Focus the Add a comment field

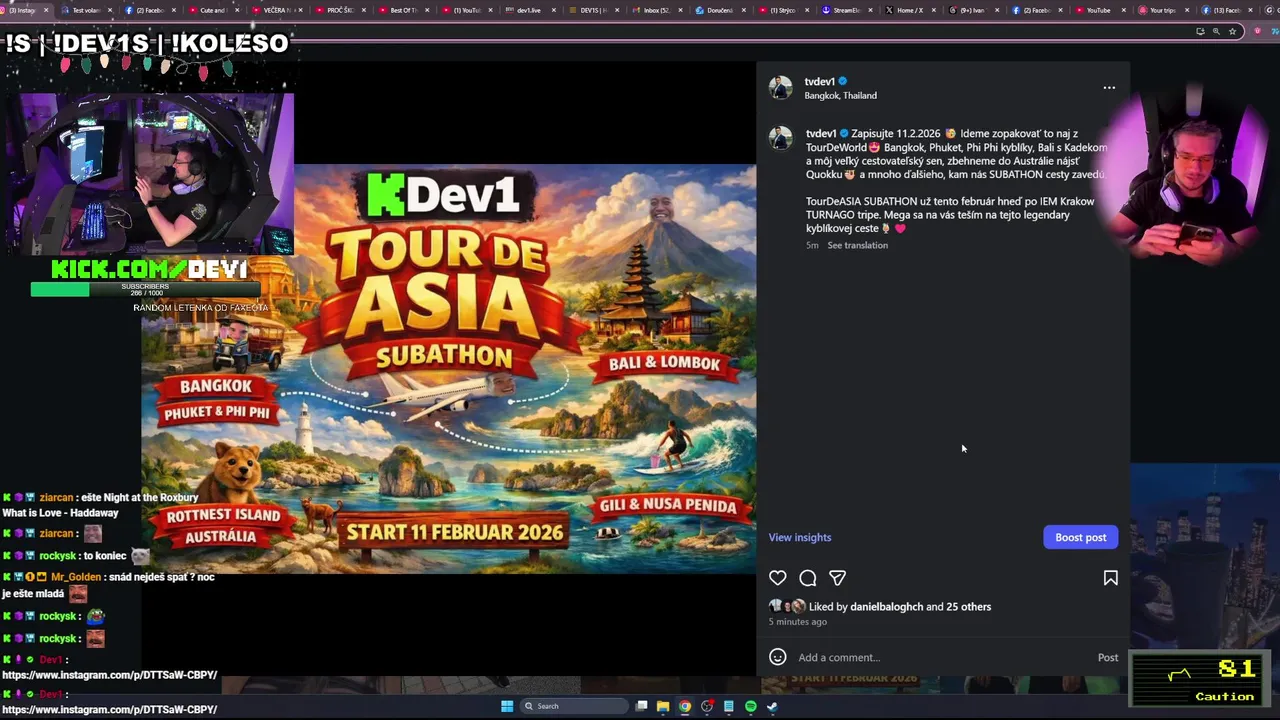click(x=940, y=657)
